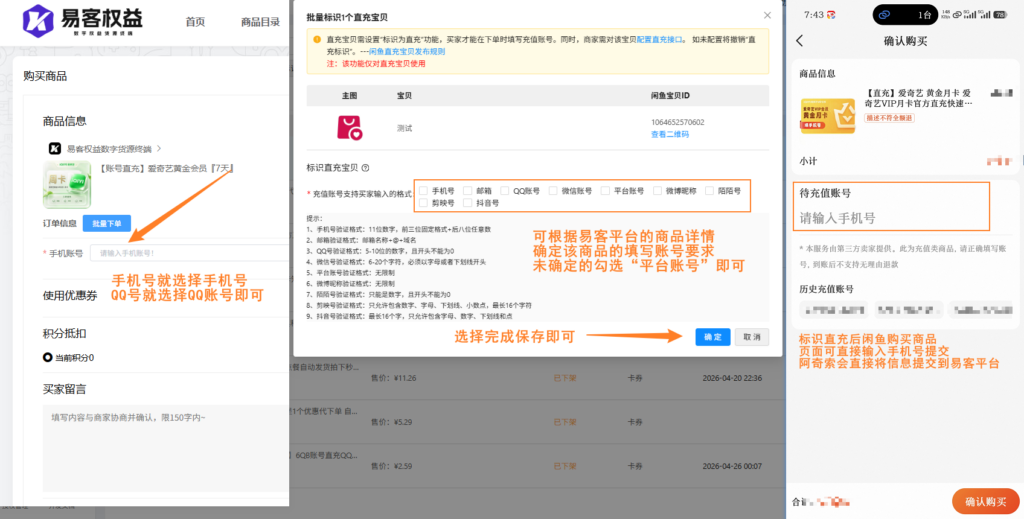Click the date 2026-04-26 00:07 cell
The width and height of the screenshot is (1024, 519).
pyautogui.click(x=732, y=466)
